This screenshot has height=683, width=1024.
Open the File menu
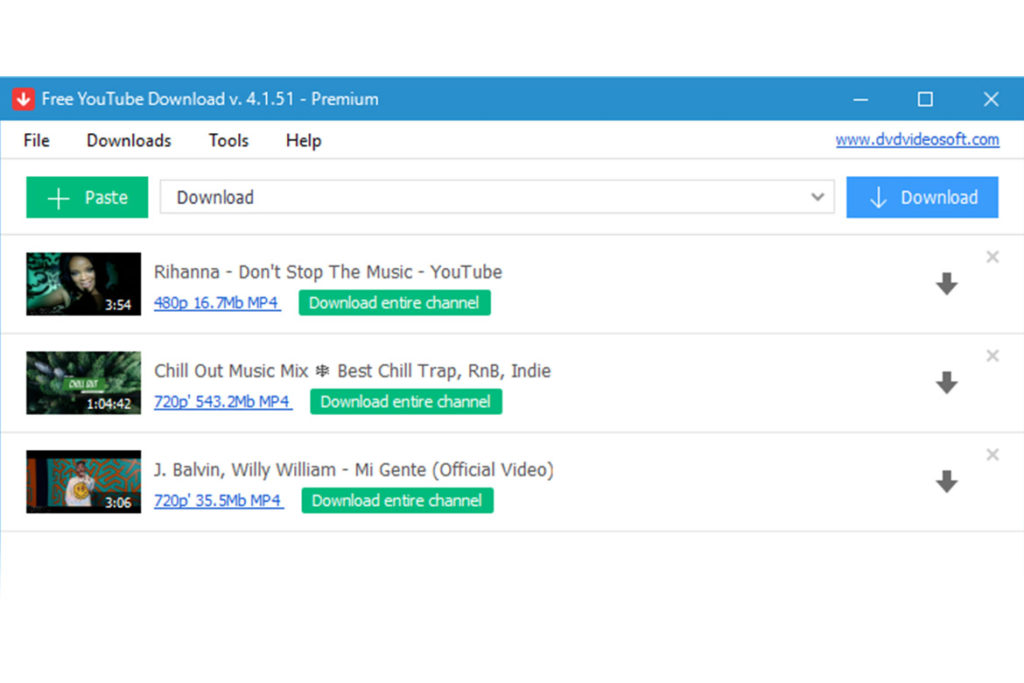[37, 140]
